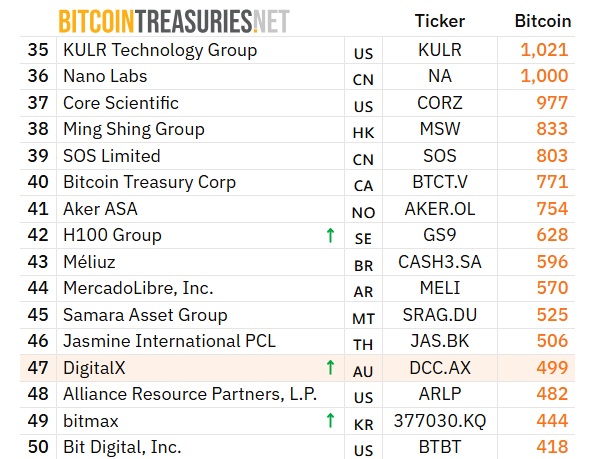Open the BitcoinTreasuries.net logo

[174, 21]
